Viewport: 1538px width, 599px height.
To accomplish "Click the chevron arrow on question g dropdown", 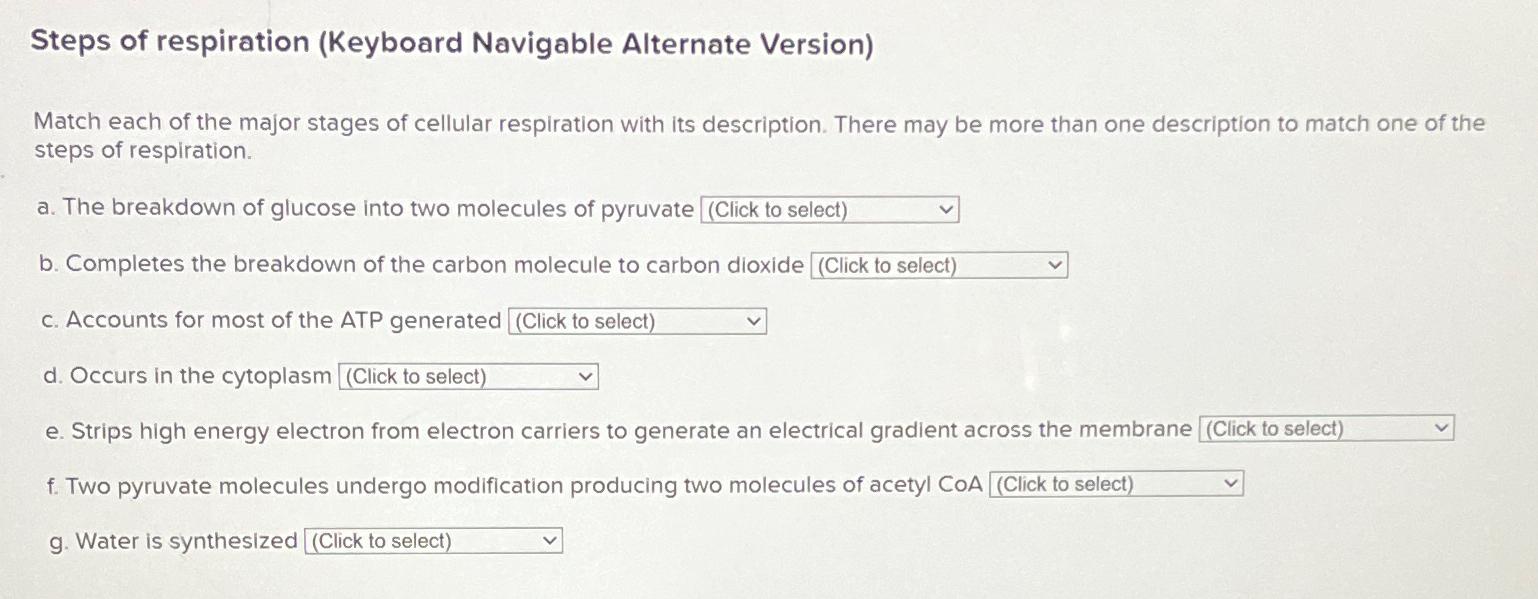I will [550, 539].
